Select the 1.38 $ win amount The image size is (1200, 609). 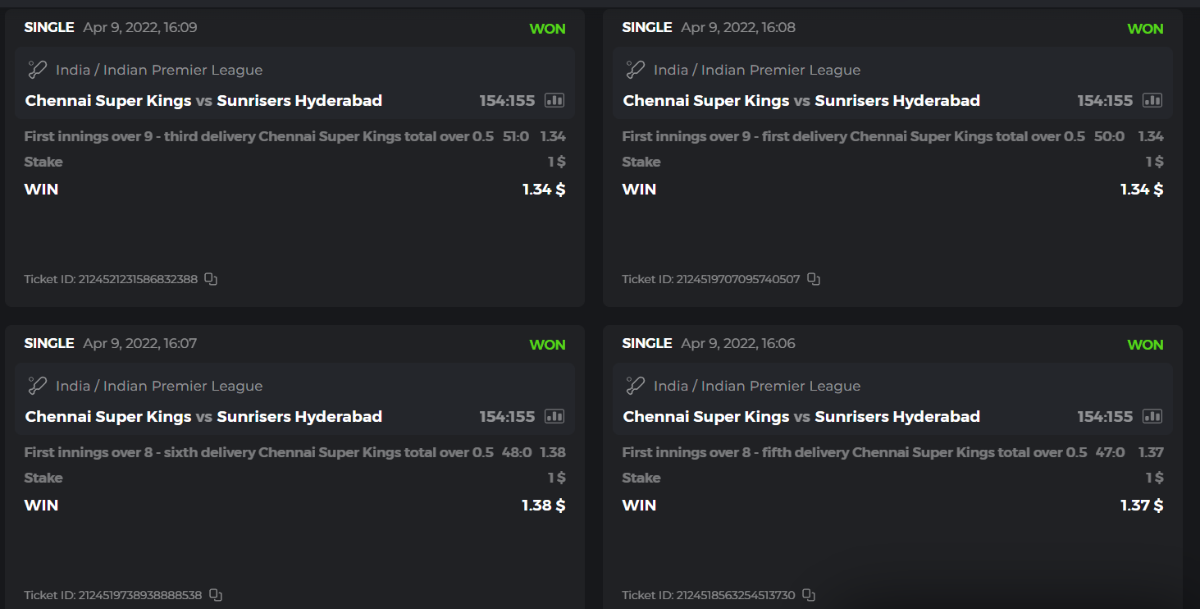(543, 505)
